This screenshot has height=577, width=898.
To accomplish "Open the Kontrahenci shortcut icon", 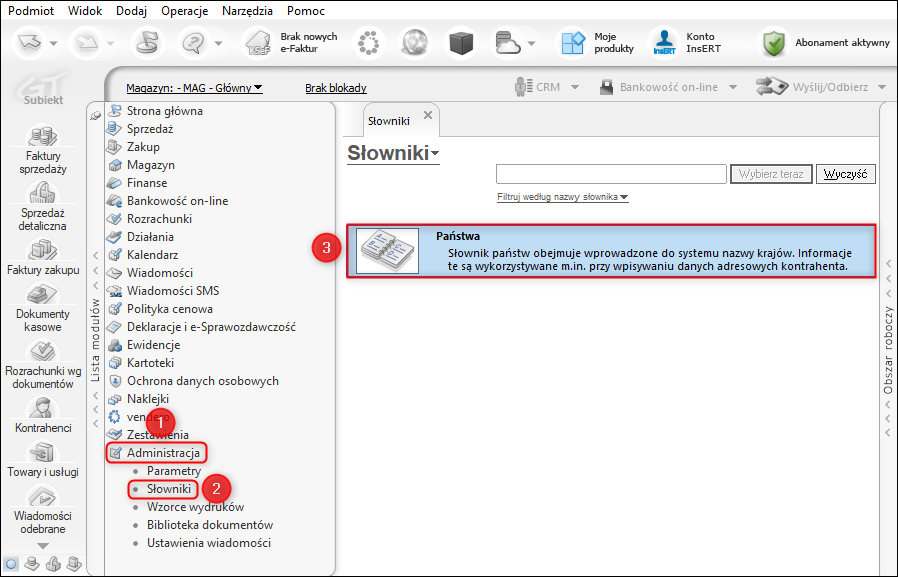I will click(43, 408).
